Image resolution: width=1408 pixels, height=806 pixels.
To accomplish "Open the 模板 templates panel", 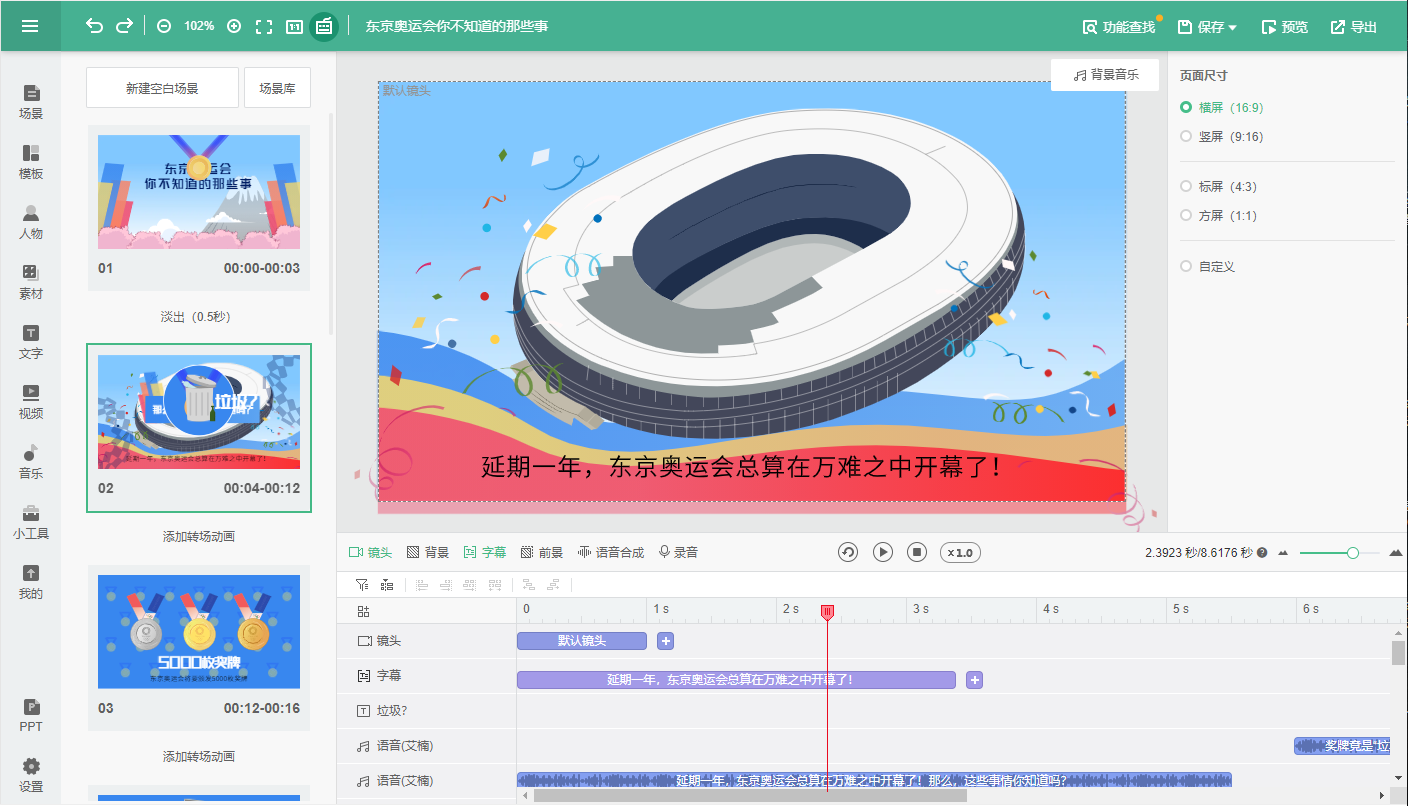I will (31, 162).
